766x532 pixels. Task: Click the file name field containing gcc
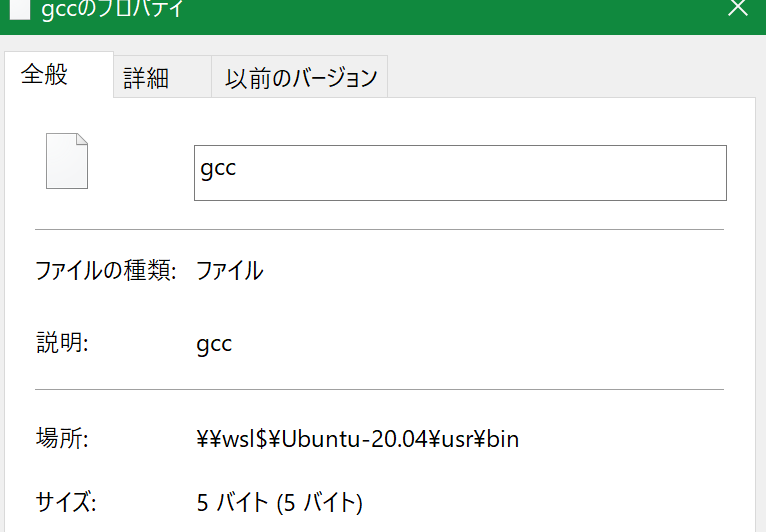pyautogui.click(x=459, y=172)
